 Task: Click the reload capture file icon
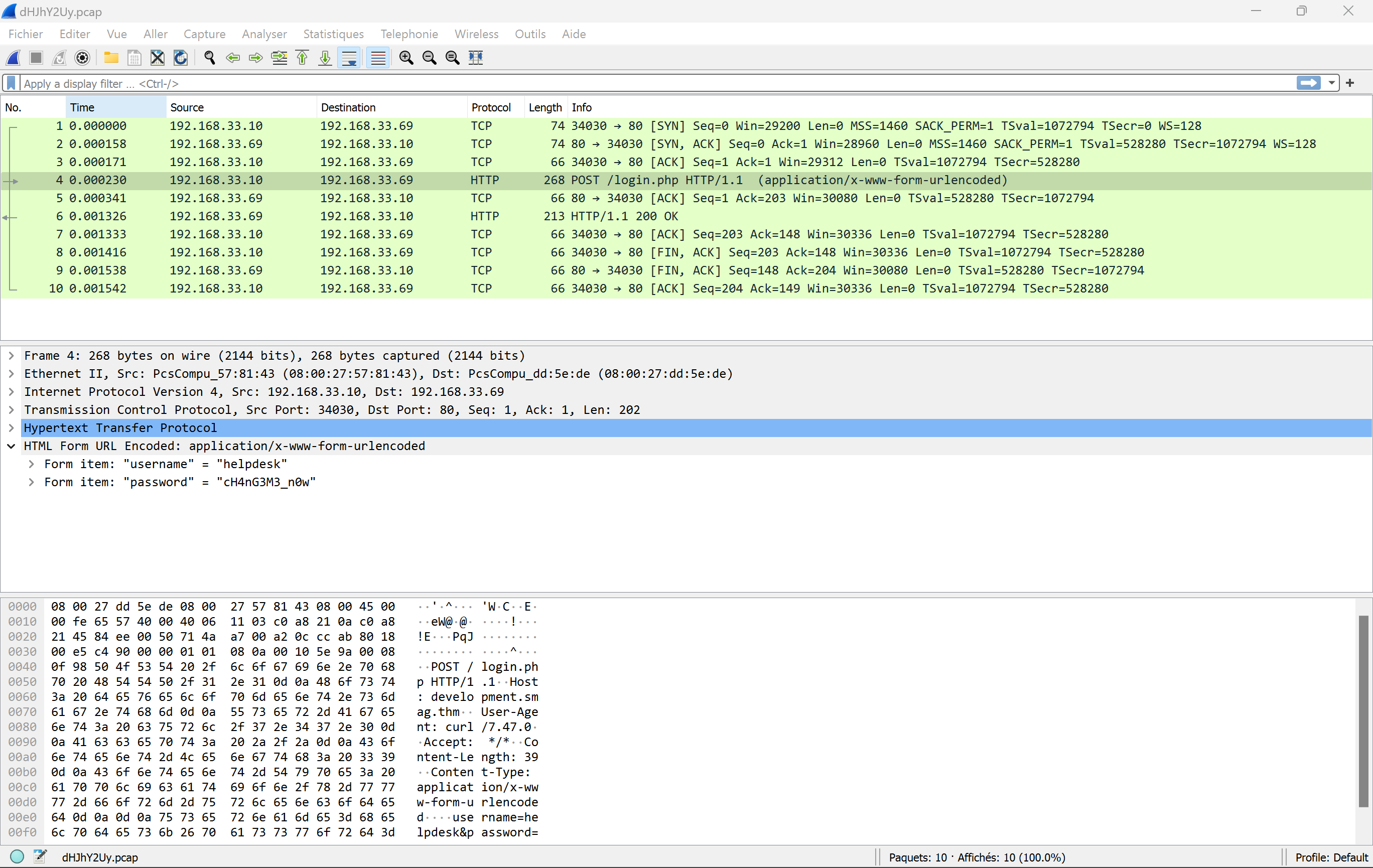pos(180,58)
